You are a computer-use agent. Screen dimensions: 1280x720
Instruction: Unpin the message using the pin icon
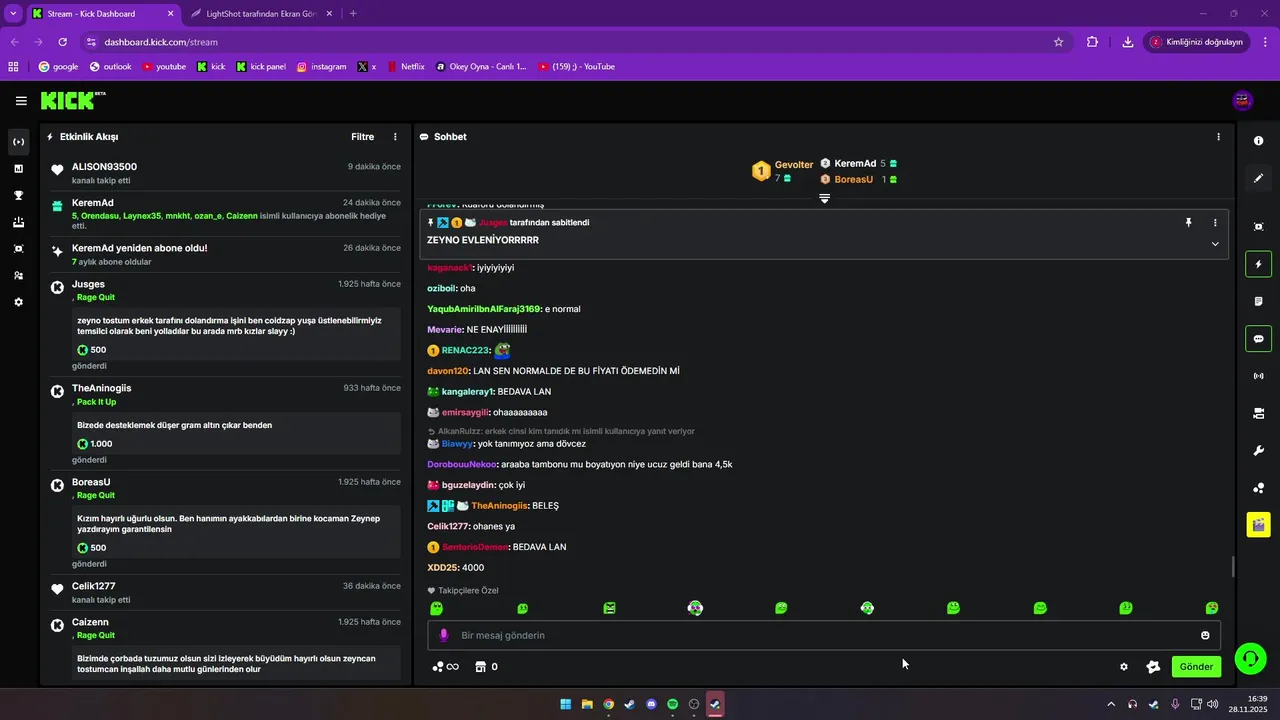[x=1189, y=223]
